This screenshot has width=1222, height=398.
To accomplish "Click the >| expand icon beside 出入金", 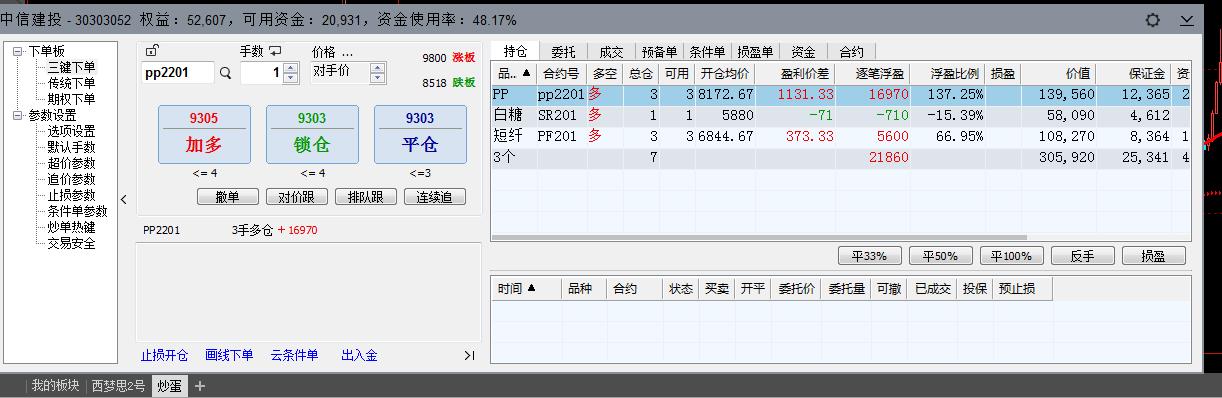I will pos(470,355).
